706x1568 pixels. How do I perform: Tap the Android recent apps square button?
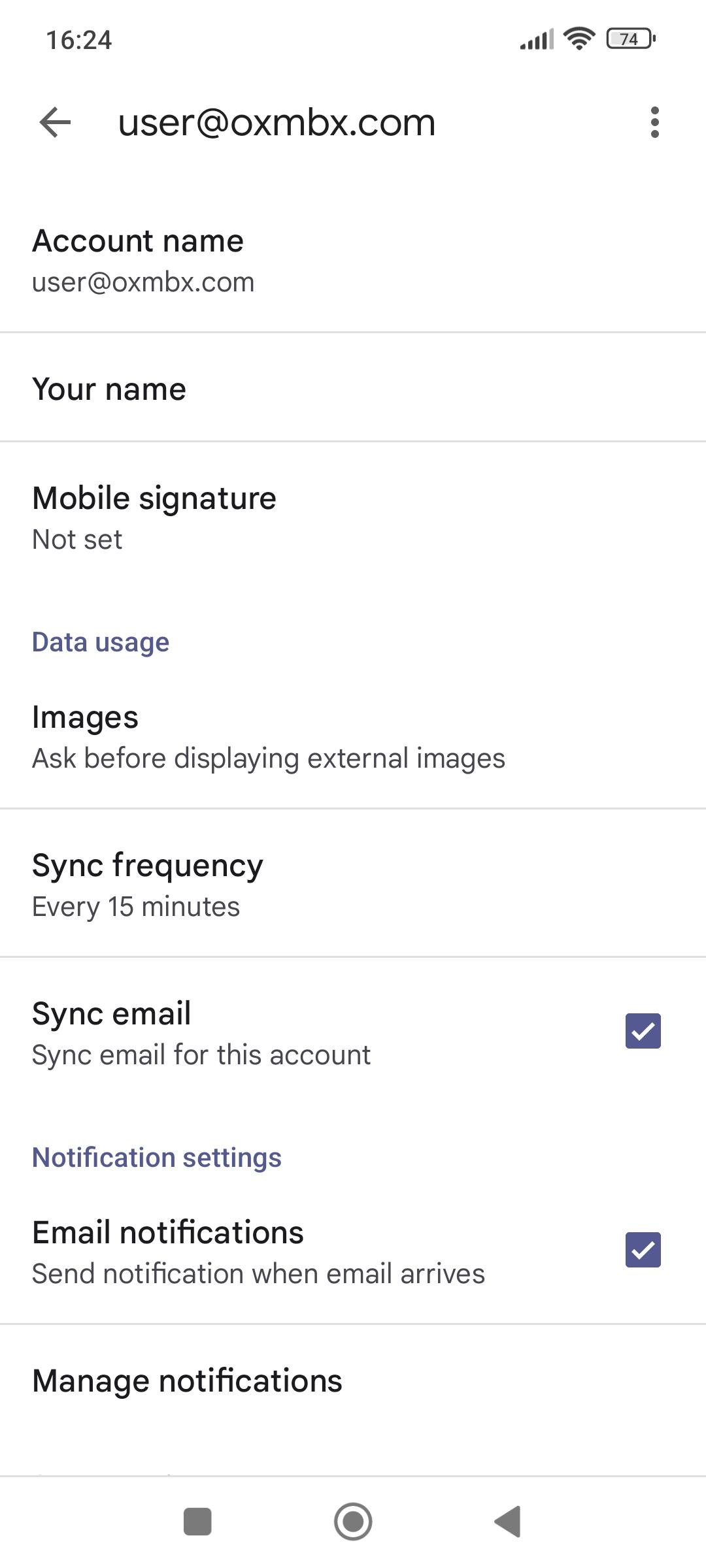click(197, 1522)
